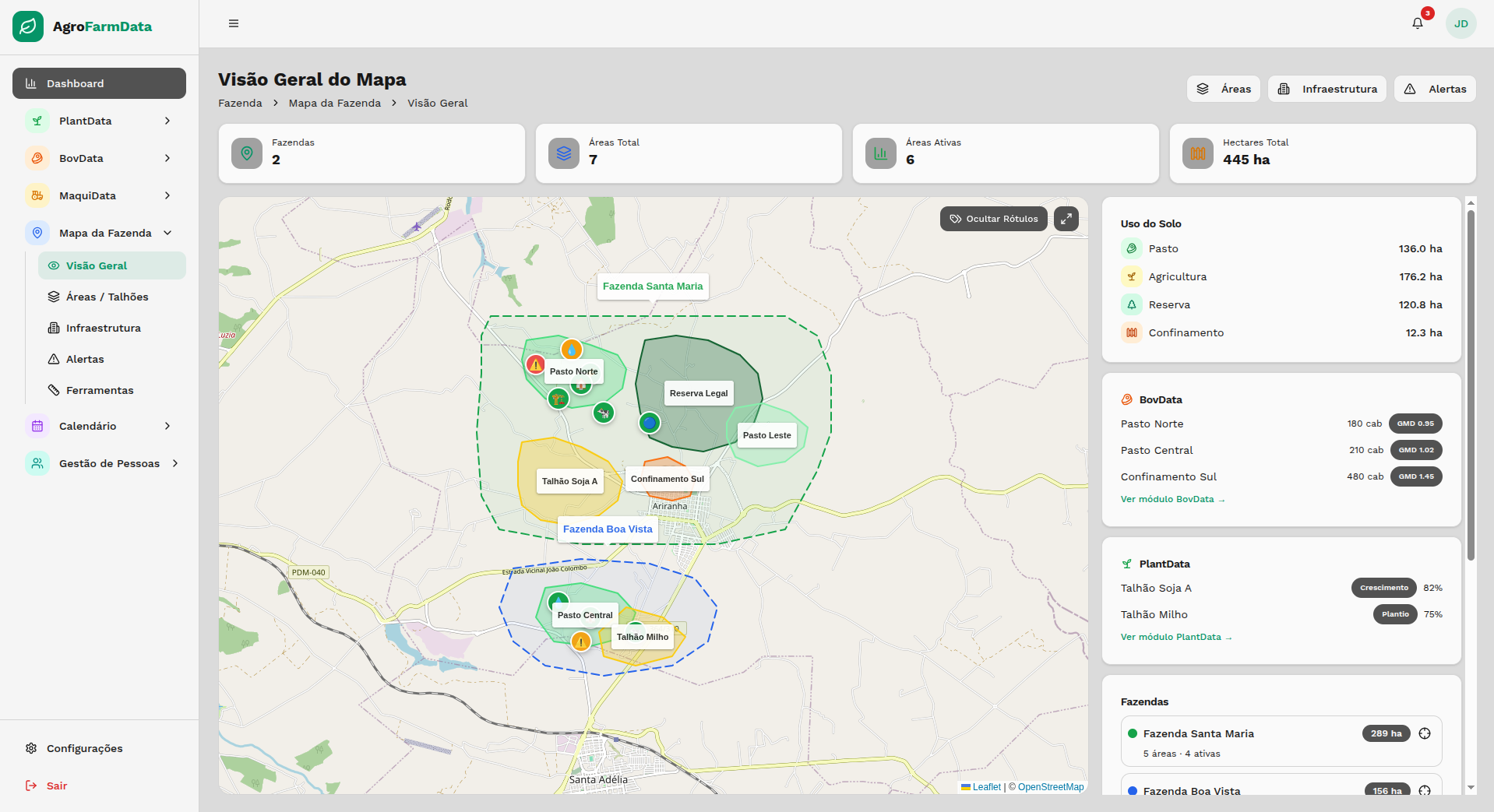Viewport: 1494px width, 812px height.
Task: Toggle Ocultar Rótulos to hide labels
Action: 993,219
